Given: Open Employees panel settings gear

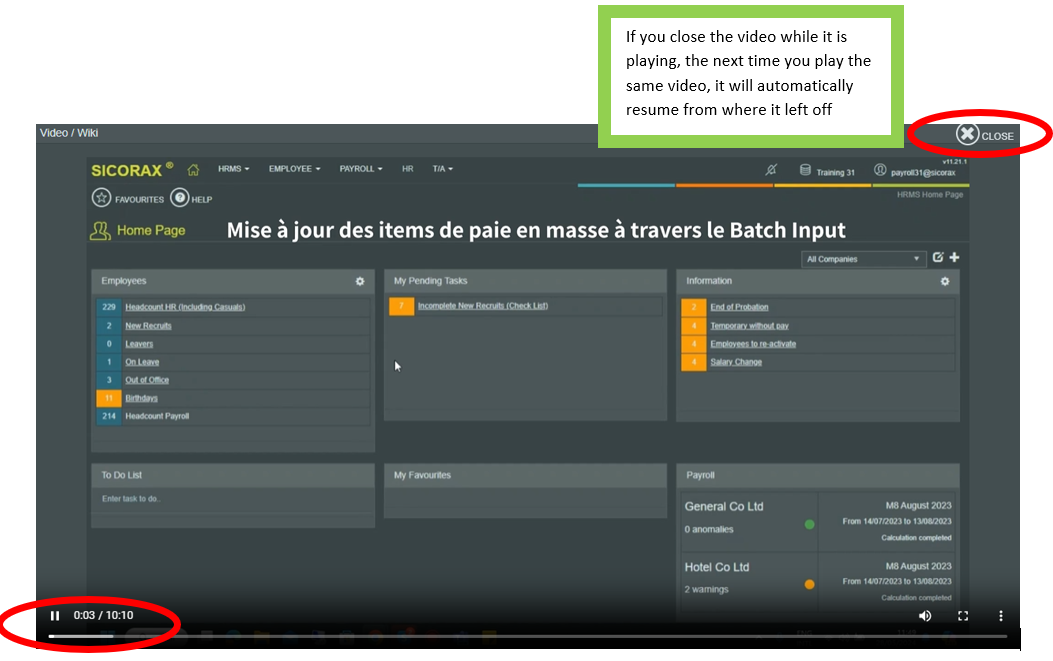Looking at the screenshot, I should point(360,282).
